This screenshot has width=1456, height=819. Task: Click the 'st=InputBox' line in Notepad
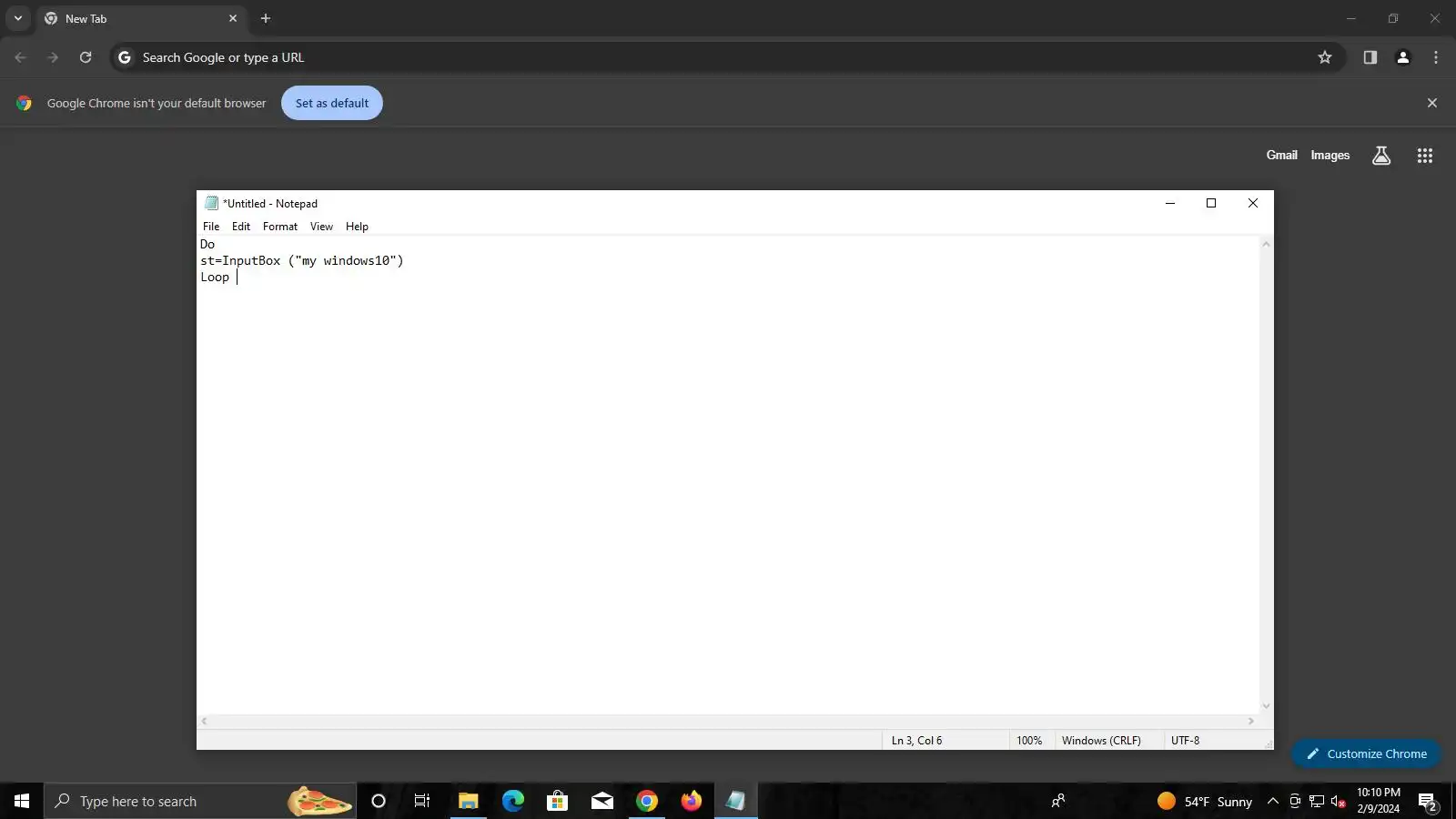click(x=302, y=260)
